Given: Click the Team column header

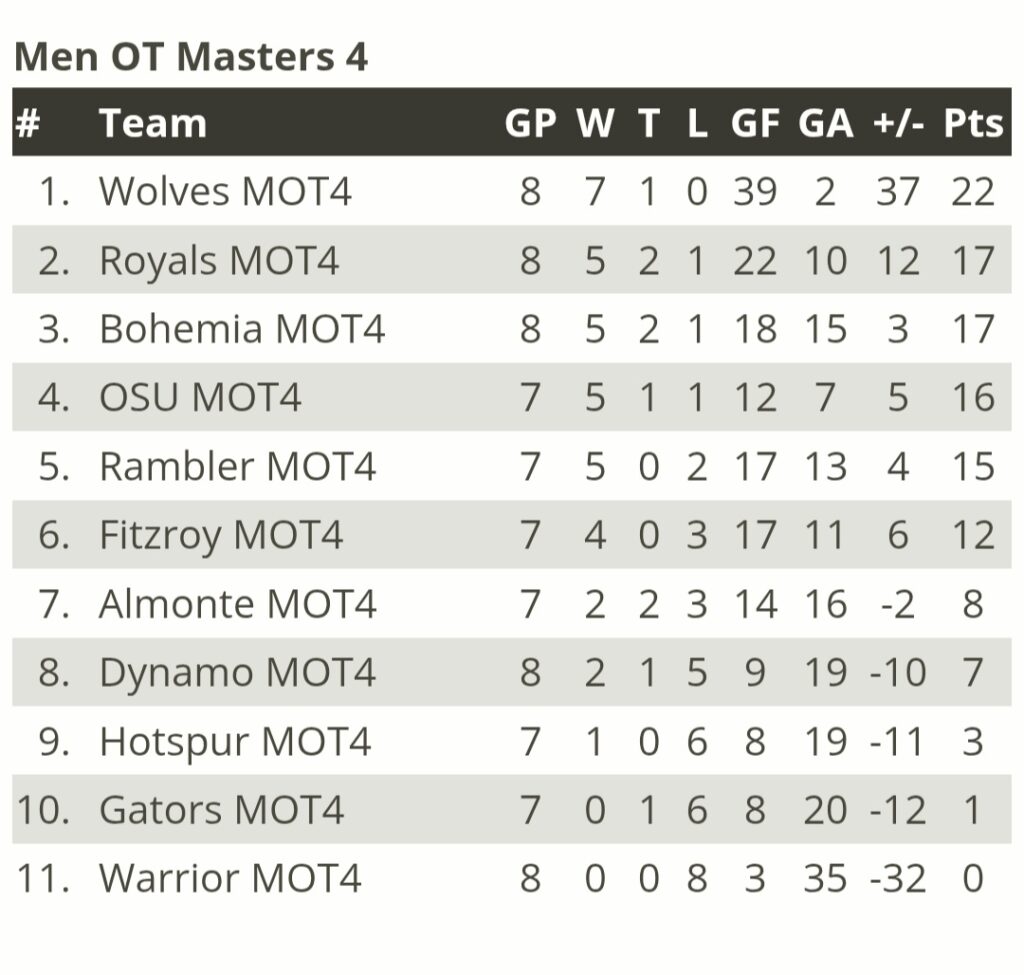Looking at the screenshot, I should 153,123.
